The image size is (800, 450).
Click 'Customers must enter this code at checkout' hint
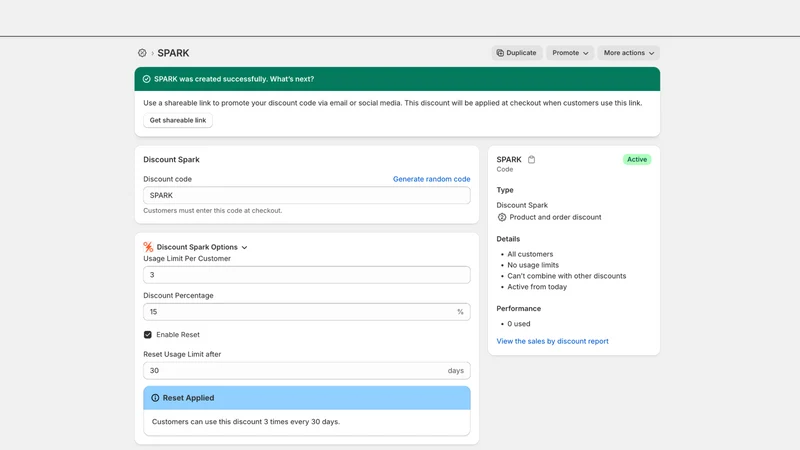click(212, 211)
